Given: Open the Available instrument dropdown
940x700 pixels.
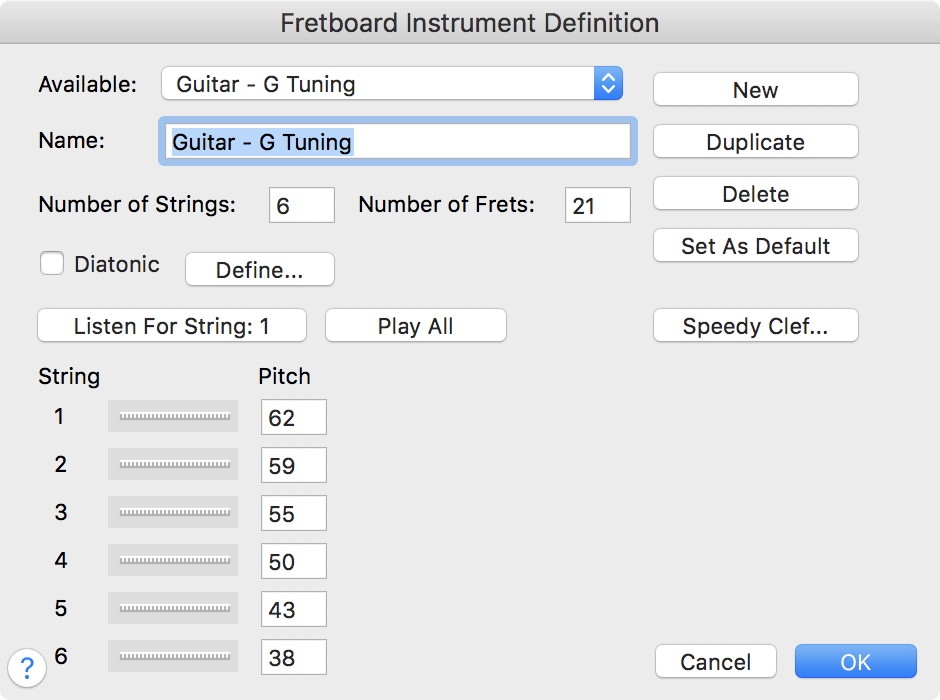Looking at the screenshot, I should [x=392, y=84].
